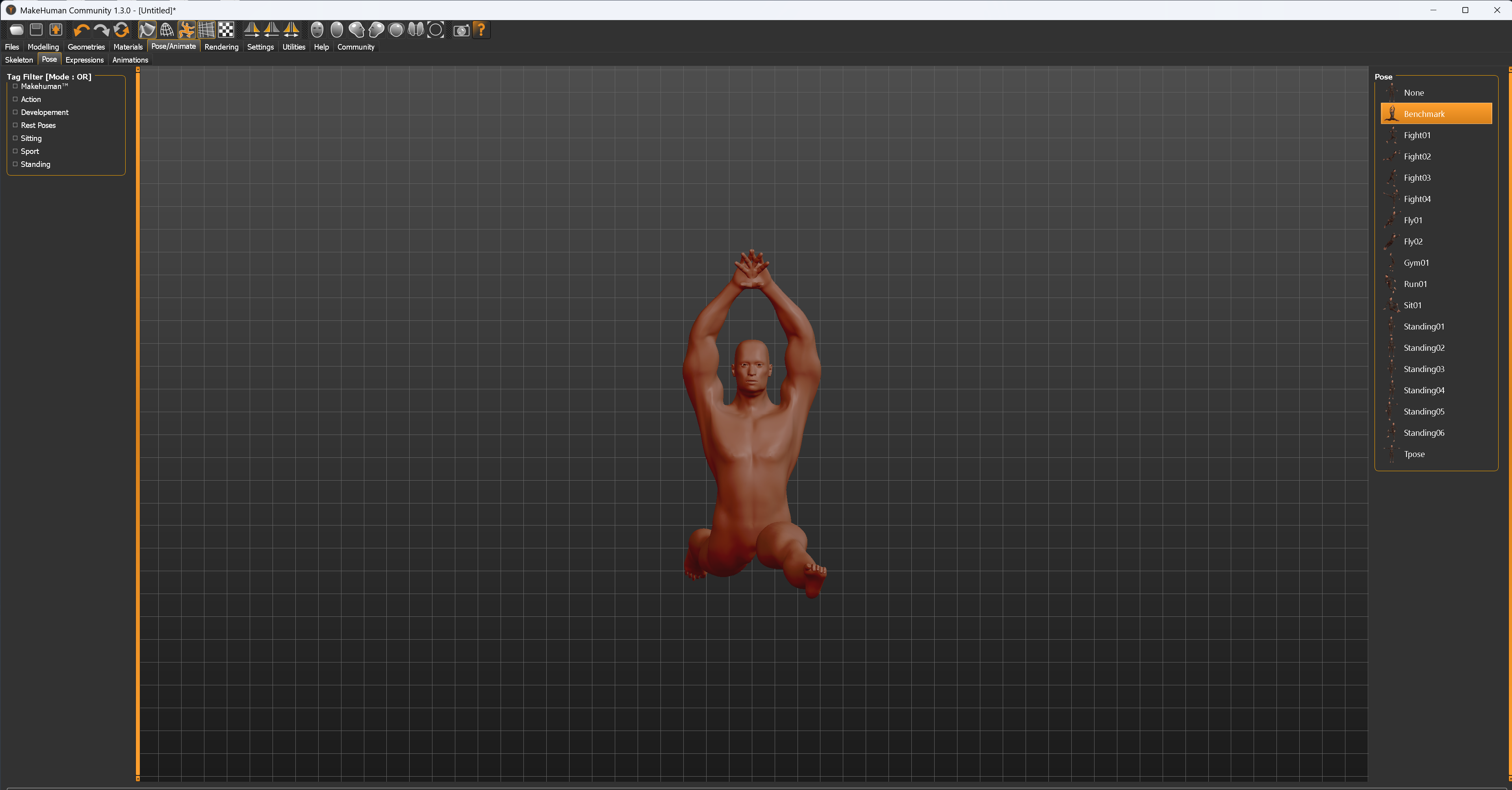This screenshot has width=1512, height=790.
Task: Select the Fly01 pose
Action: click(x=1413, y=220)
